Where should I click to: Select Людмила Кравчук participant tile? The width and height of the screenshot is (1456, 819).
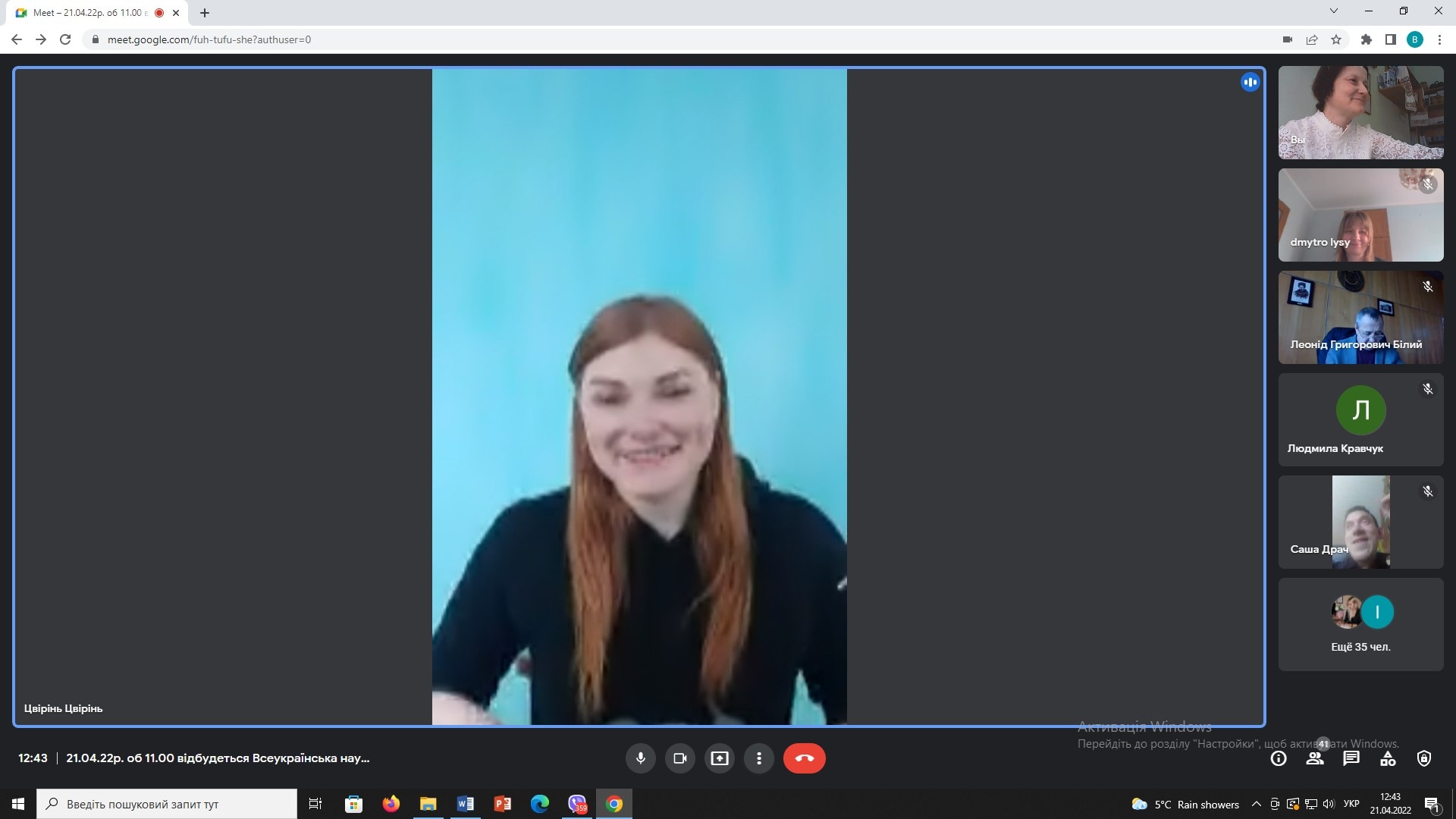tap(1360, 419)
